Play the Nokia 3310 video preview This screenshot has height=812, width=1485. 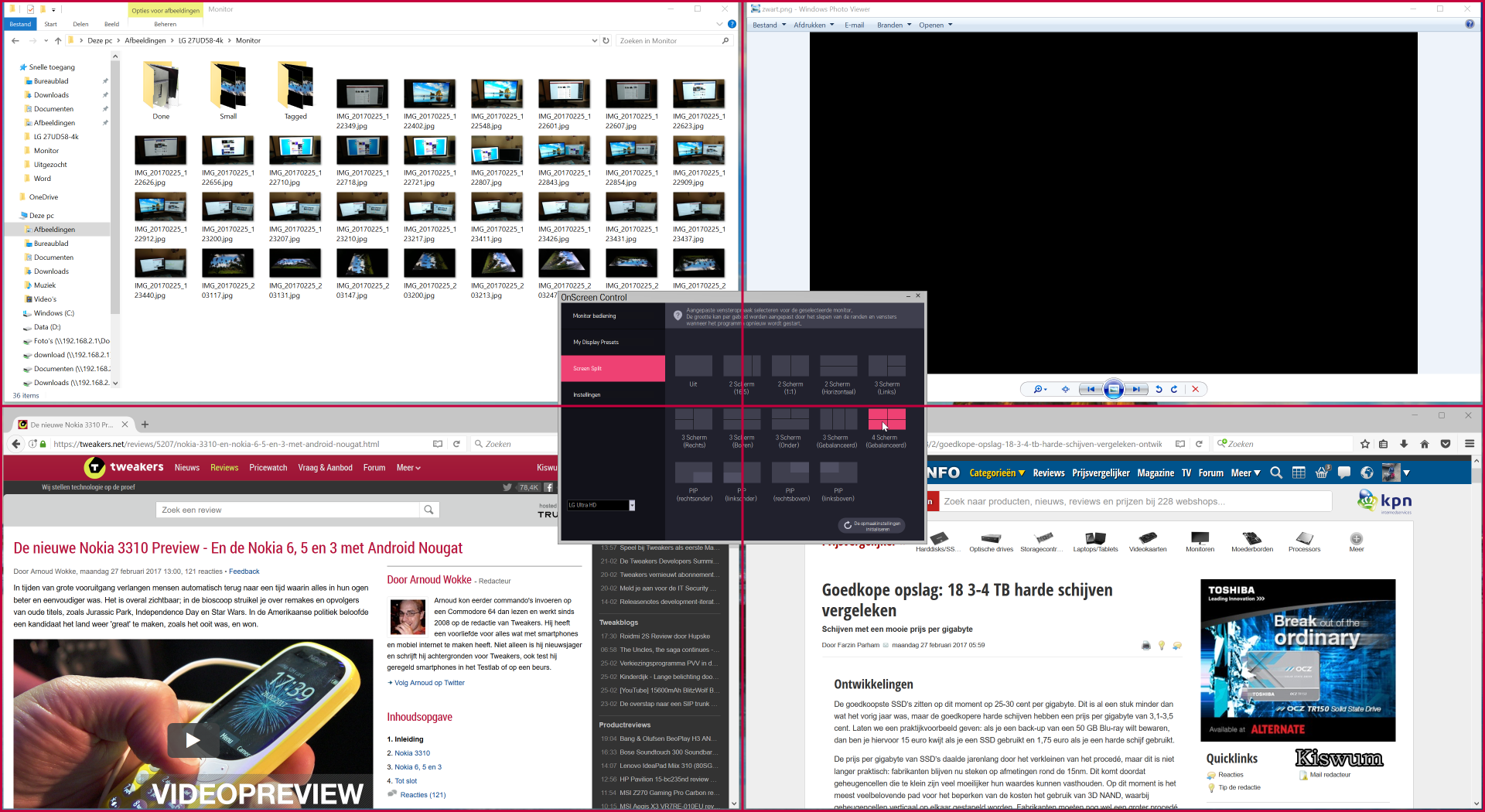[192, 740]
